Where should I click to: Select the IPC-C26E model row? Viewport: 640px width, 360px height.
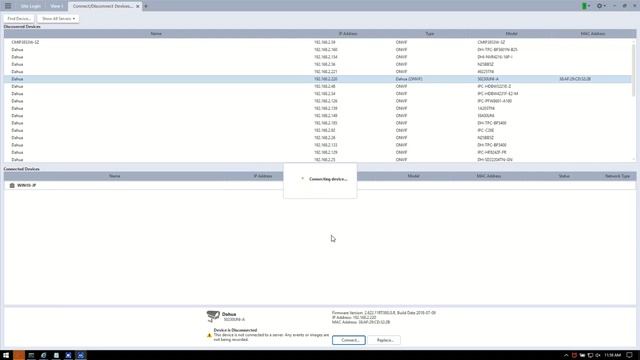[318, 131]
